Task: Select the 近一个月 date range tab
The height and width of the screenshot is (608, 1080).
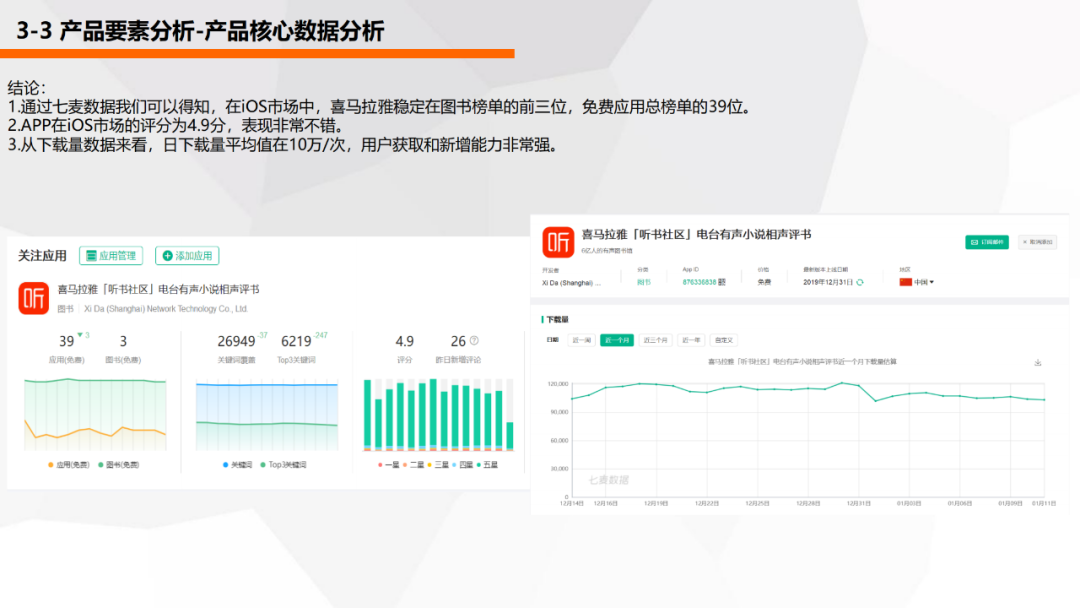Action: tap(616, 340)
